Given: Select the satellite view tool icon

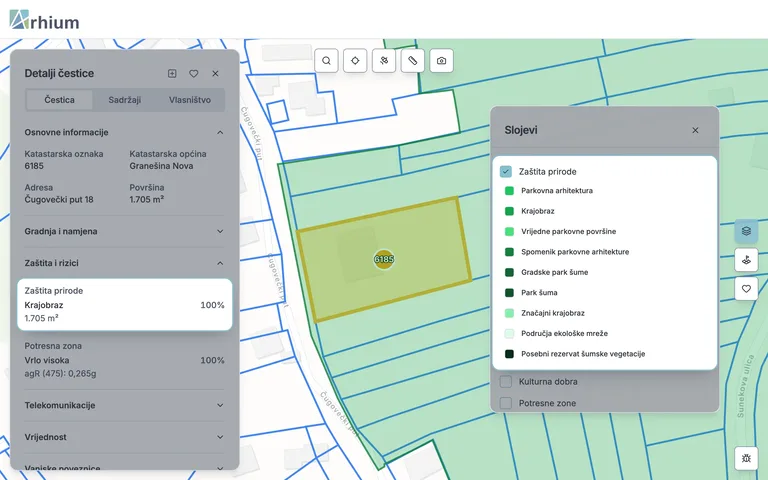Looking at the screenshot, I should [384, 61].
